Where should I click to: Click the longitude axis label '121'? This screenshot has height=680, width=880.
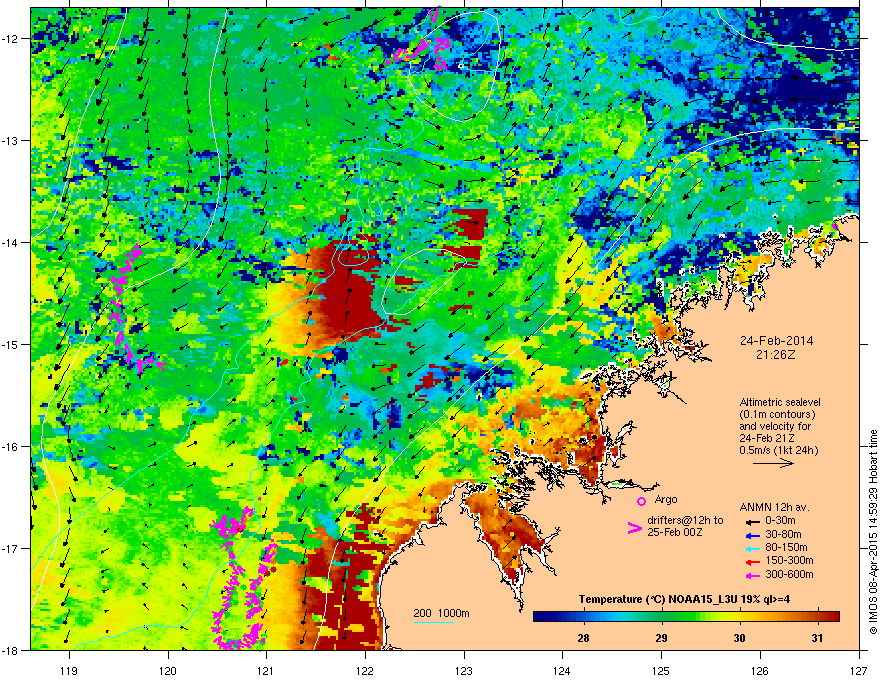click(266, 670)
